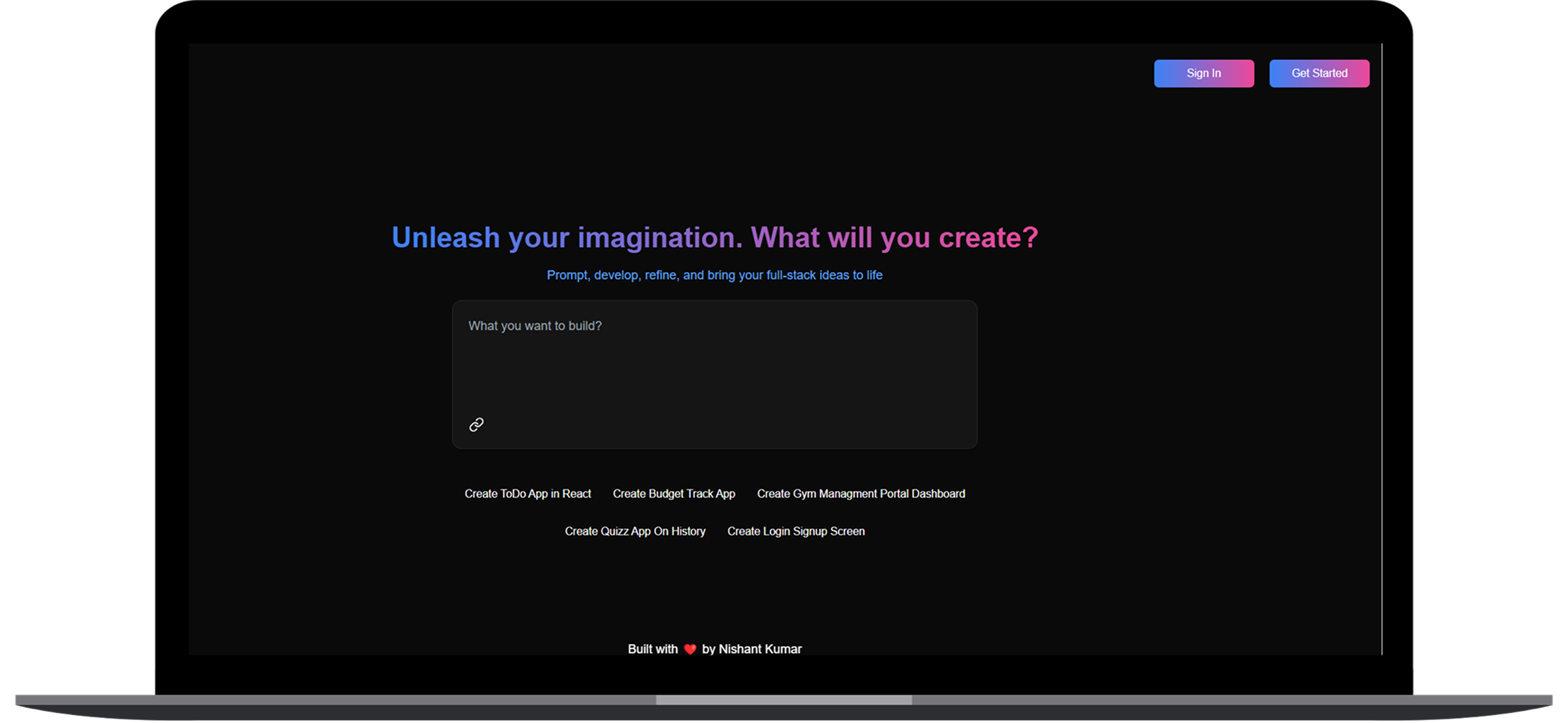Click the word 'Unleash' in the headline
The width and height of the screenshot is (1568, 723).
[x=446, y=238]
